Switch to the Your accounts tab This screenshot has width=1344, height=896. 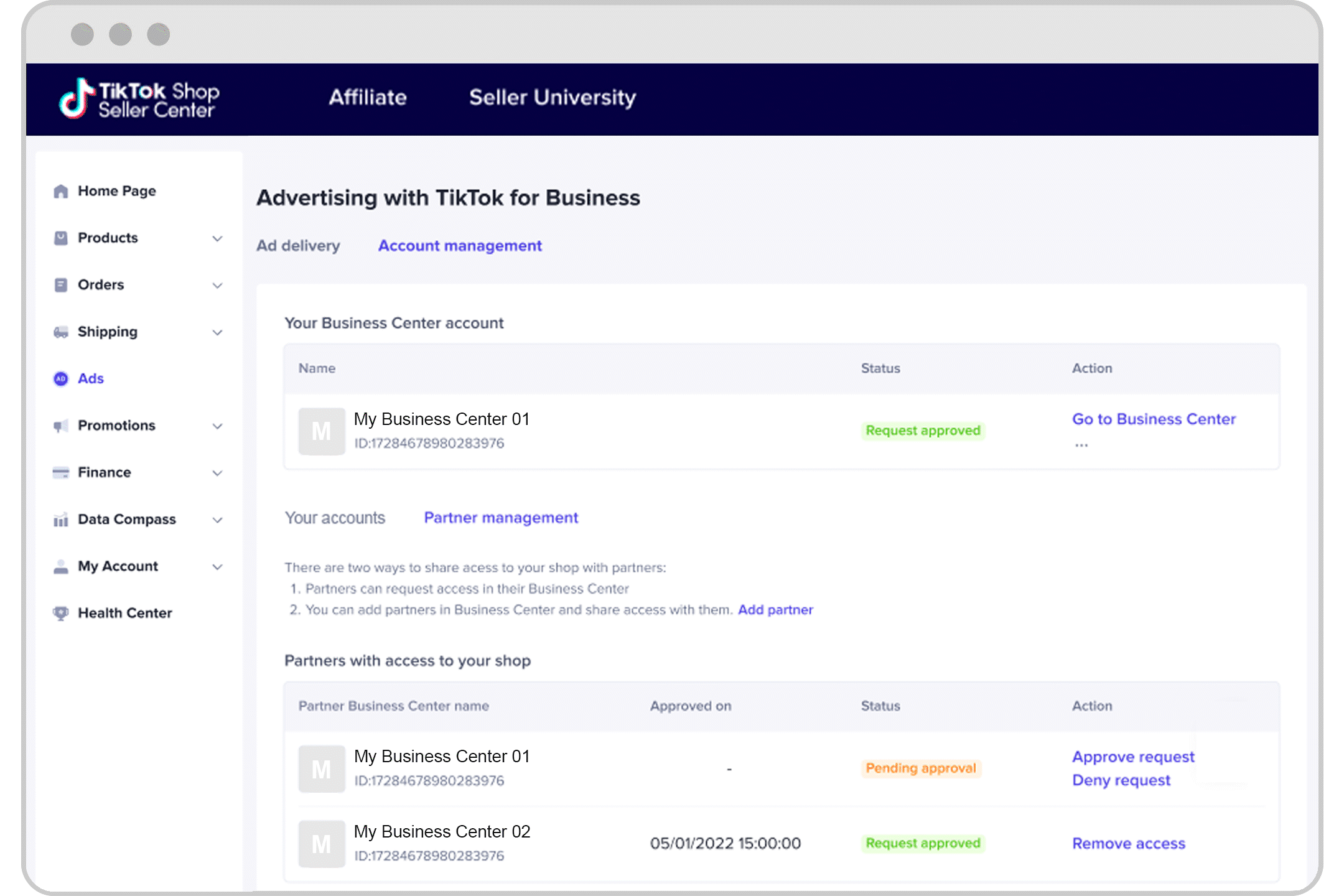(335, 518)
